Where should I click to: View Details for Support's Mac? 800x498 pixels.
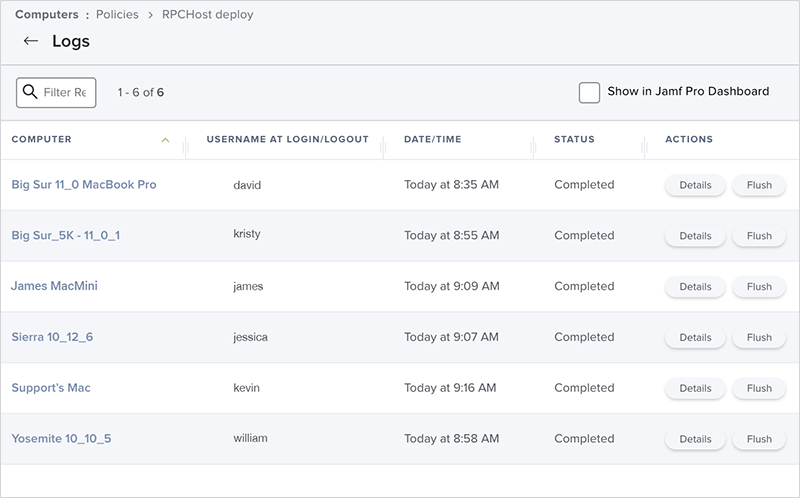695,388
